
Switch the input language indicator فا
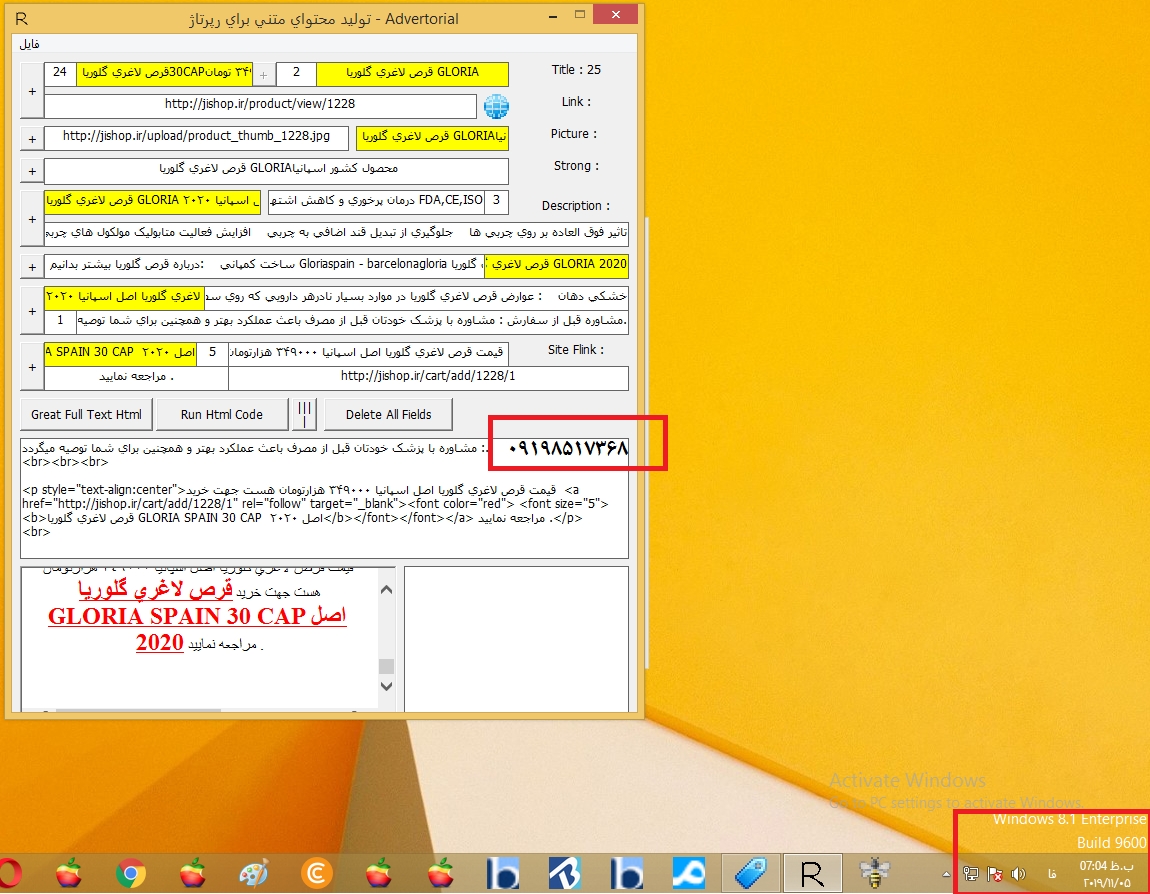[x=1052, y=874]
